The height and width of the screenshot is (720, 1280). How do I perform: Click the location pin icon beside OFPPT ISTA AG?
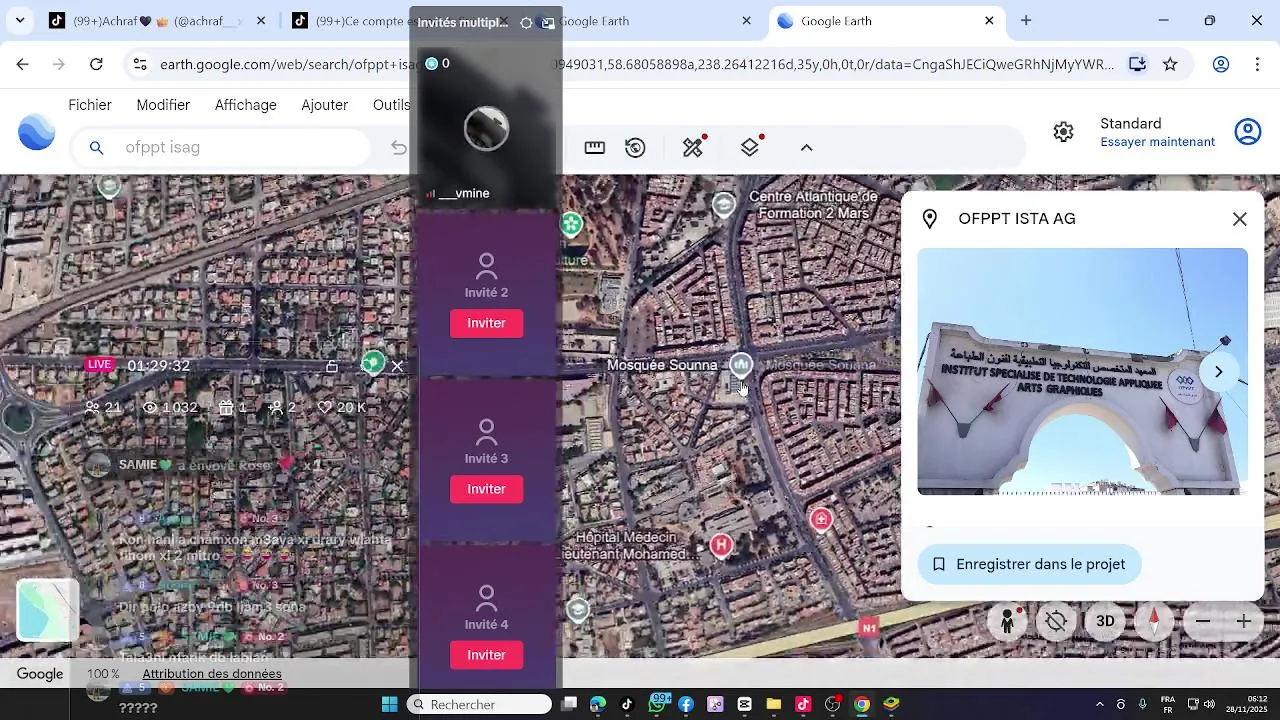pyautogui.click(x=930, y=219)
